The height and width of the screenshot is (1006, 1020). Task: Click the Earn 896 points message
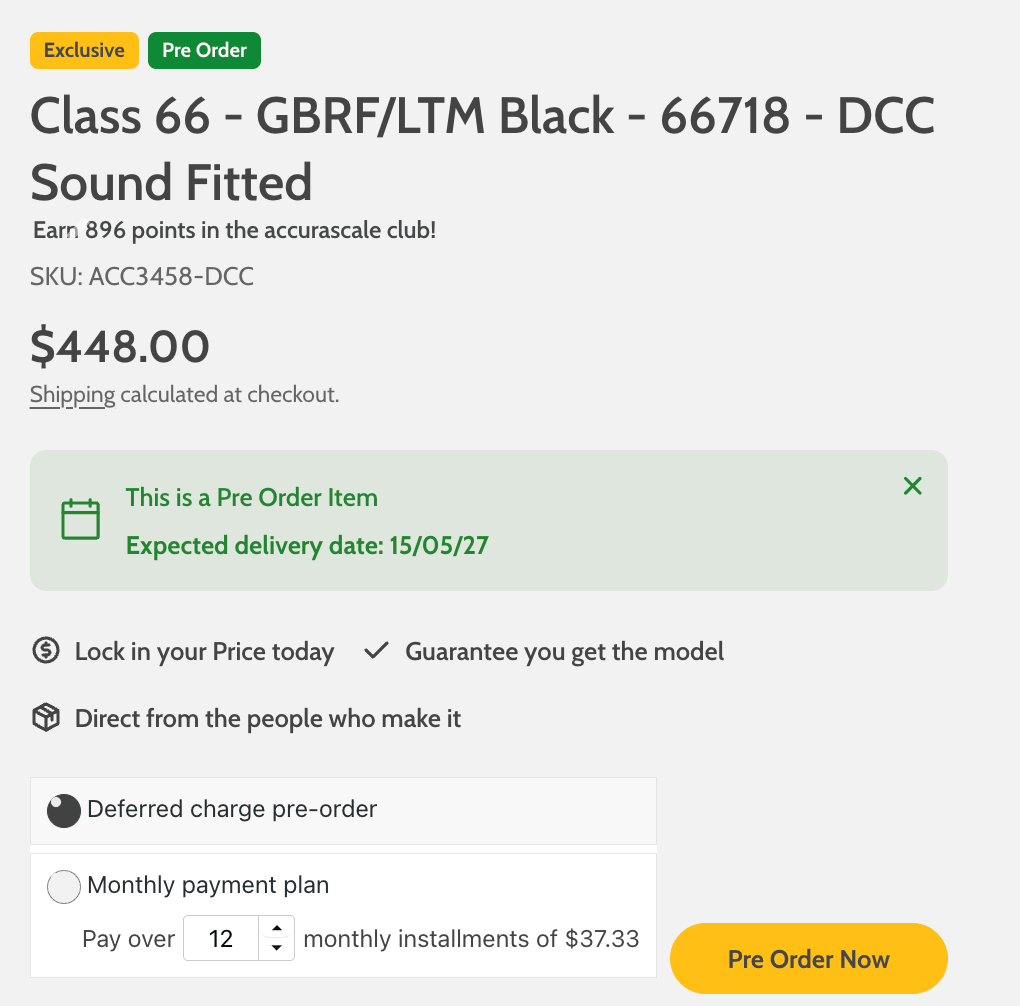(234, 231)
